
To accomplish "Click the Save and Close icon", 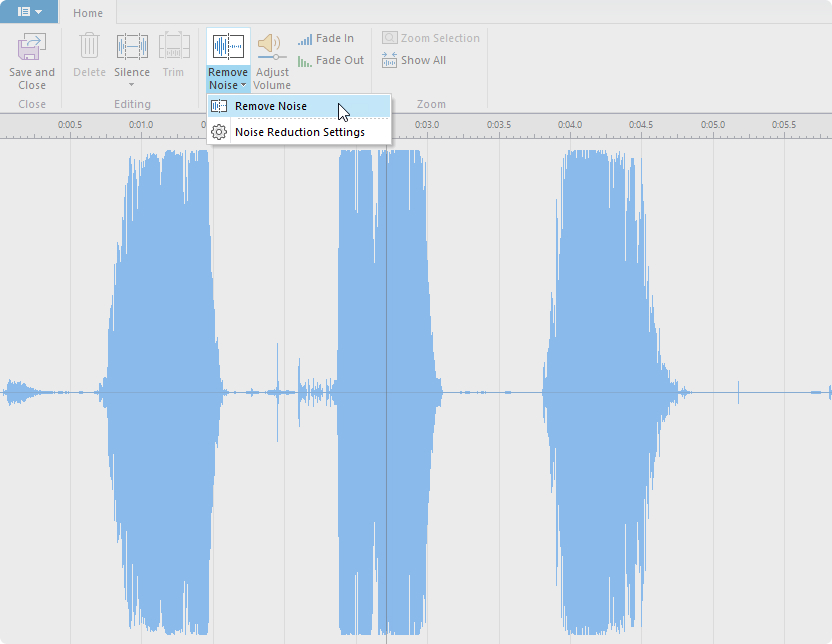I will point(32,47).
